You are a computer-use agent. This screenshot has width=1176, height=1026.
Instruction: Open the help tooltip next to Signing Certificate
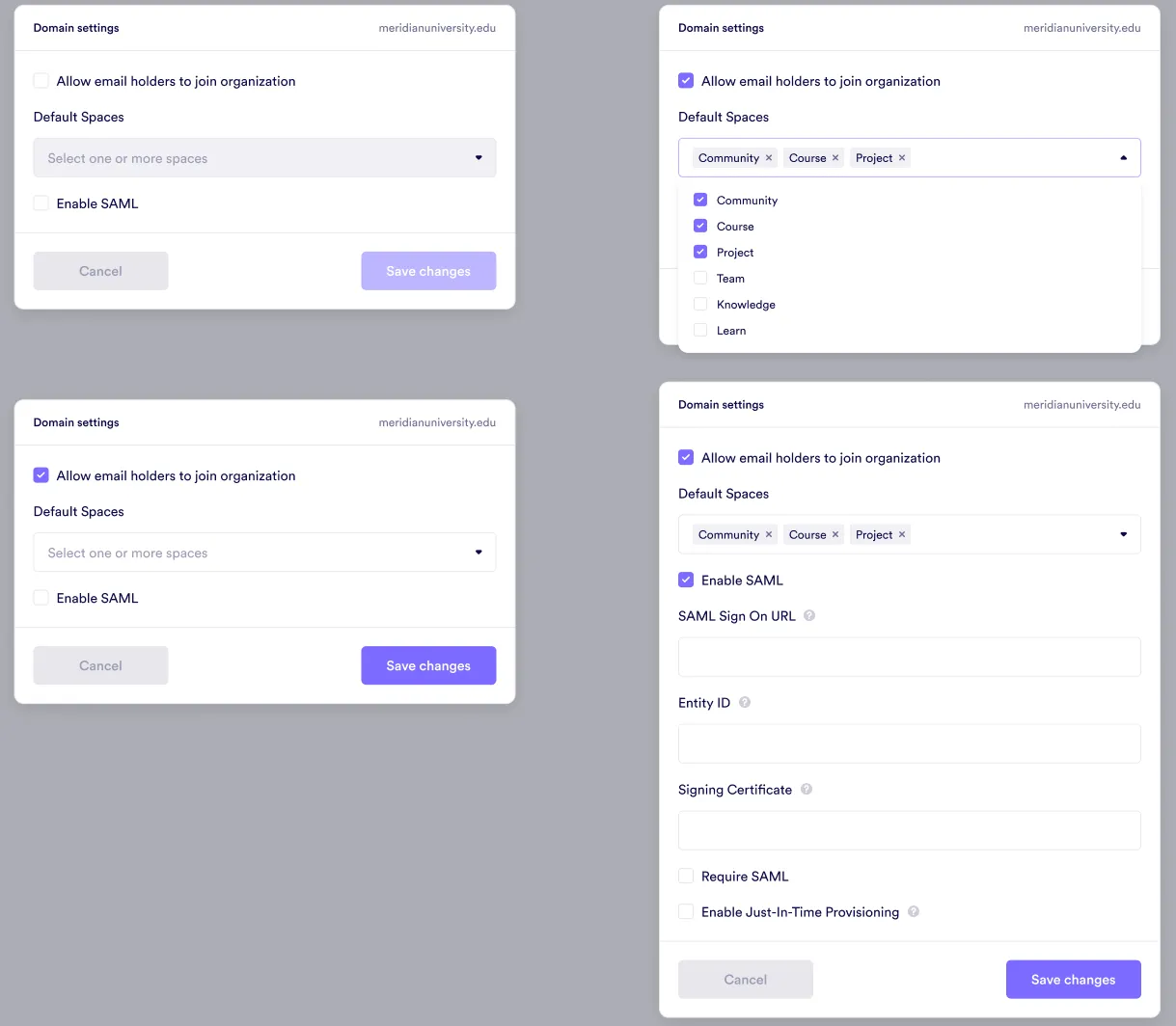point(806,789)
